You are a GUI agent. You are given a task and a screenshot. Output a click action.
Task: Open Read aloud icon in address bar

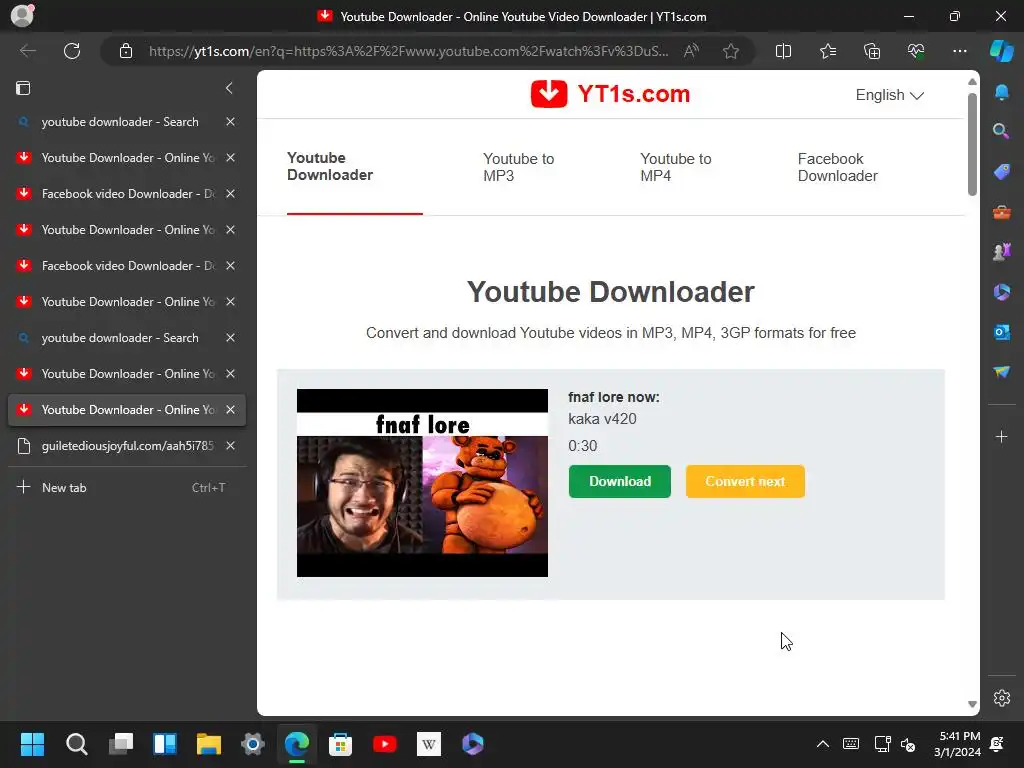(x=691, y=51)
